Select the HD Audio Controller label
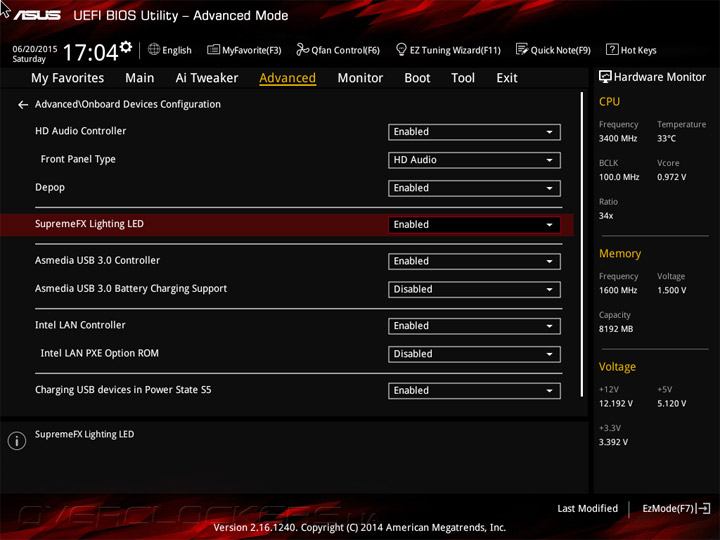720x540 pixels. tap(80, 131)
